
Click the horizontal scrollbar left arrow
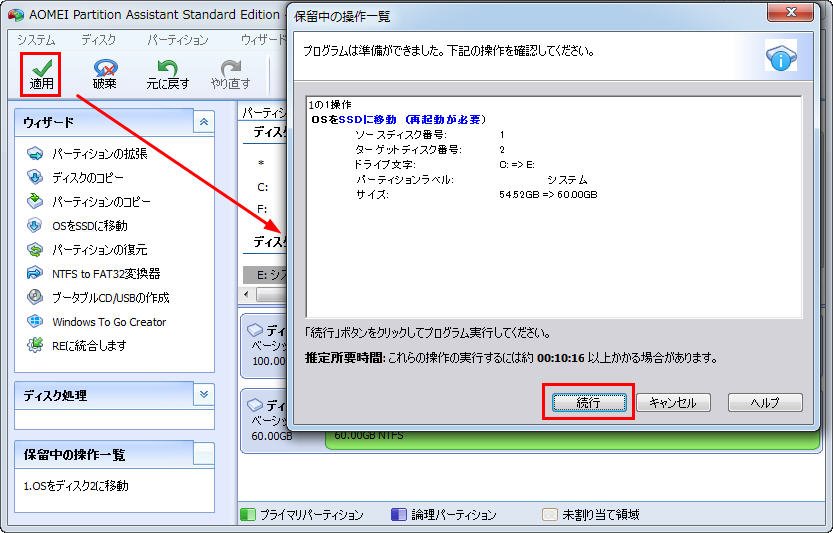coord(246,294)
